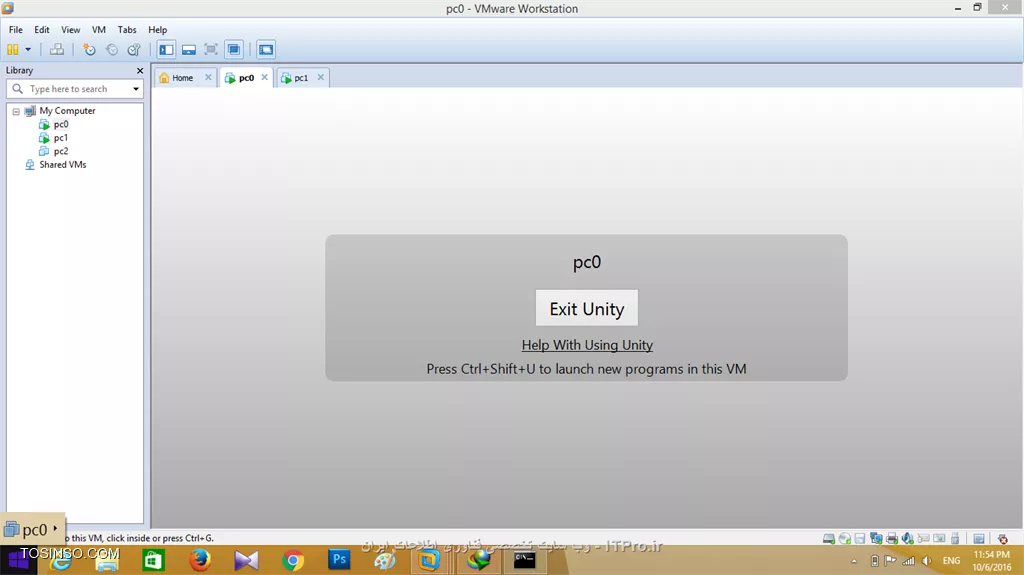Select pc1 in the Library tree
Viewport: 1024px width, 575px height.
61,138
